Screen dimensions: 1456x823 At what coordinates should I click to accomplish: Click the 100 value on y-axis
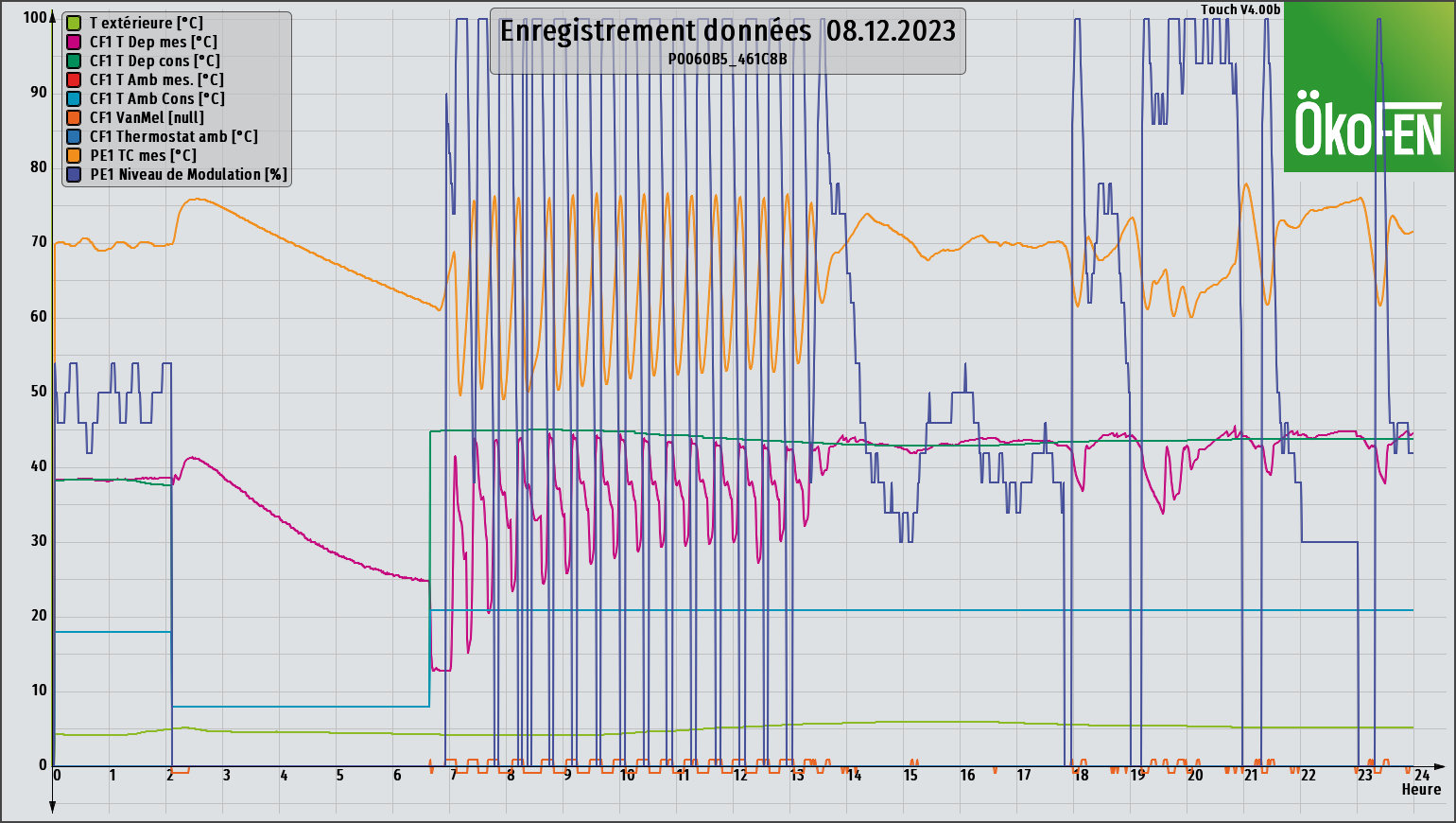pos(35,17)
